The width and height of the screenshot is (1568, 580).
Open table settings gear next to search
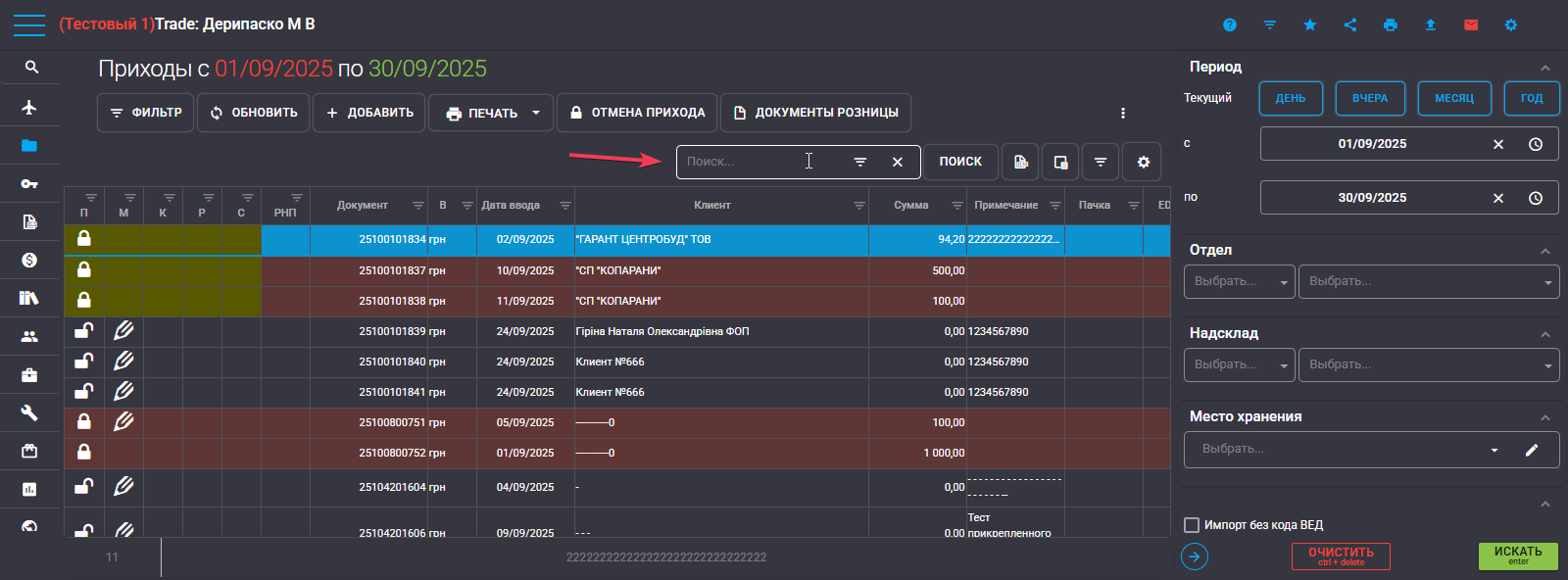(x=1143, y=162)
